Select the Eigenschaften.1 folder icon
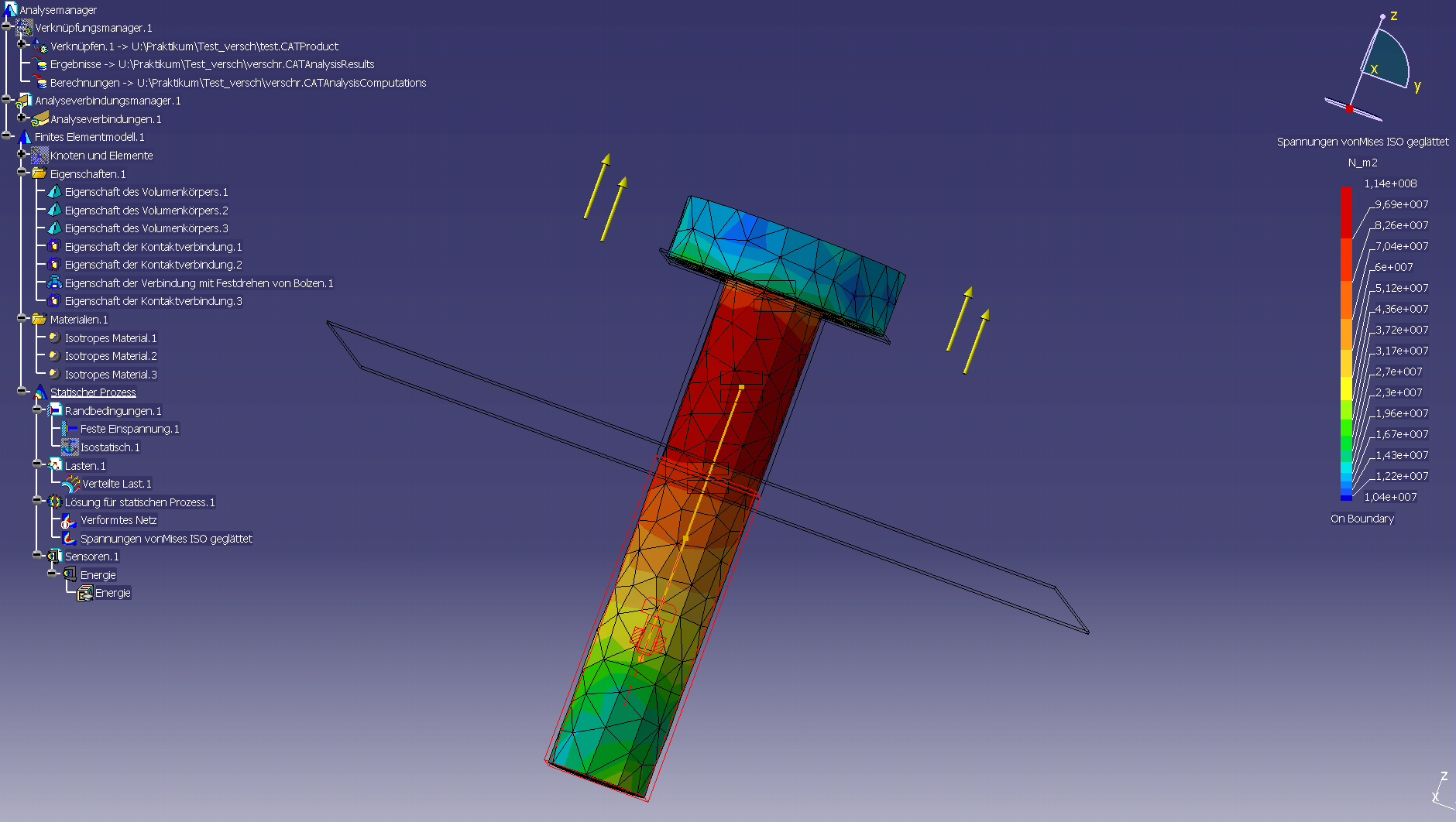Screen dimensions: 1456x822 [x=40, y=173]
